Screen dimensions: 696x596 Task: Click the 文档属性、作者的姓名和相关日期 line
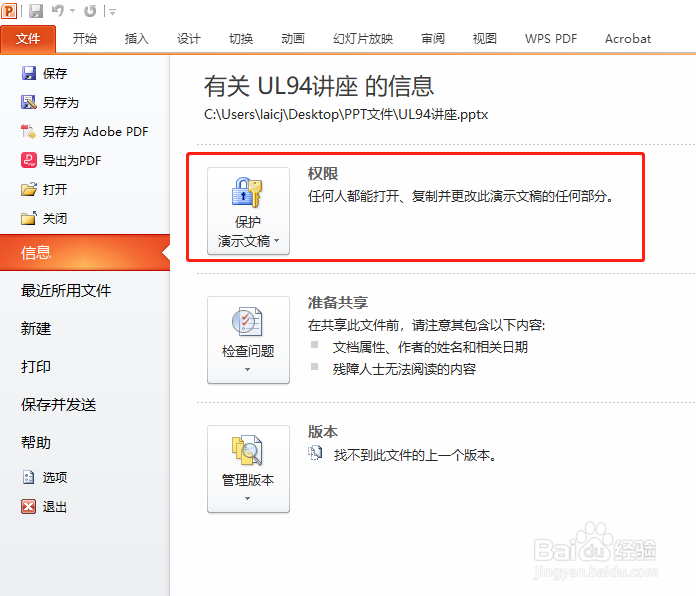(x=430, y=347)
